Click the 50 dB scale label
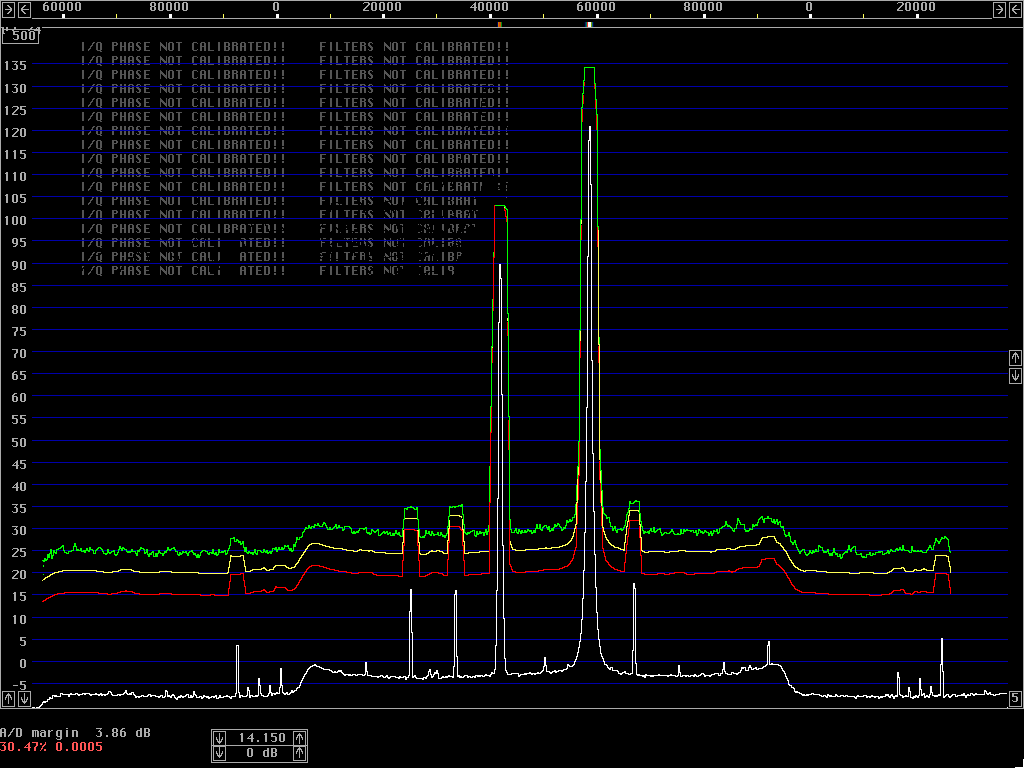This screenshot has width=1024, height=768. pos(18,441)
